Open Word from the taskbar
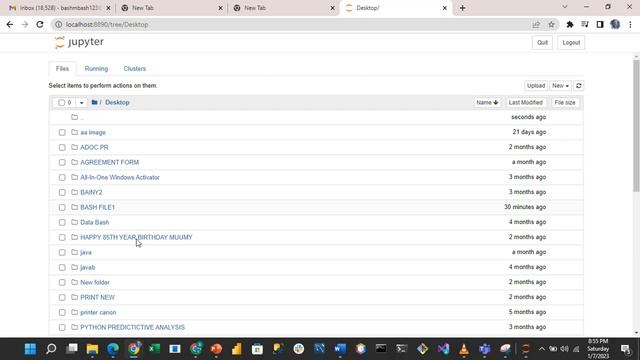 pyautogui.click(x=340, y=349)
